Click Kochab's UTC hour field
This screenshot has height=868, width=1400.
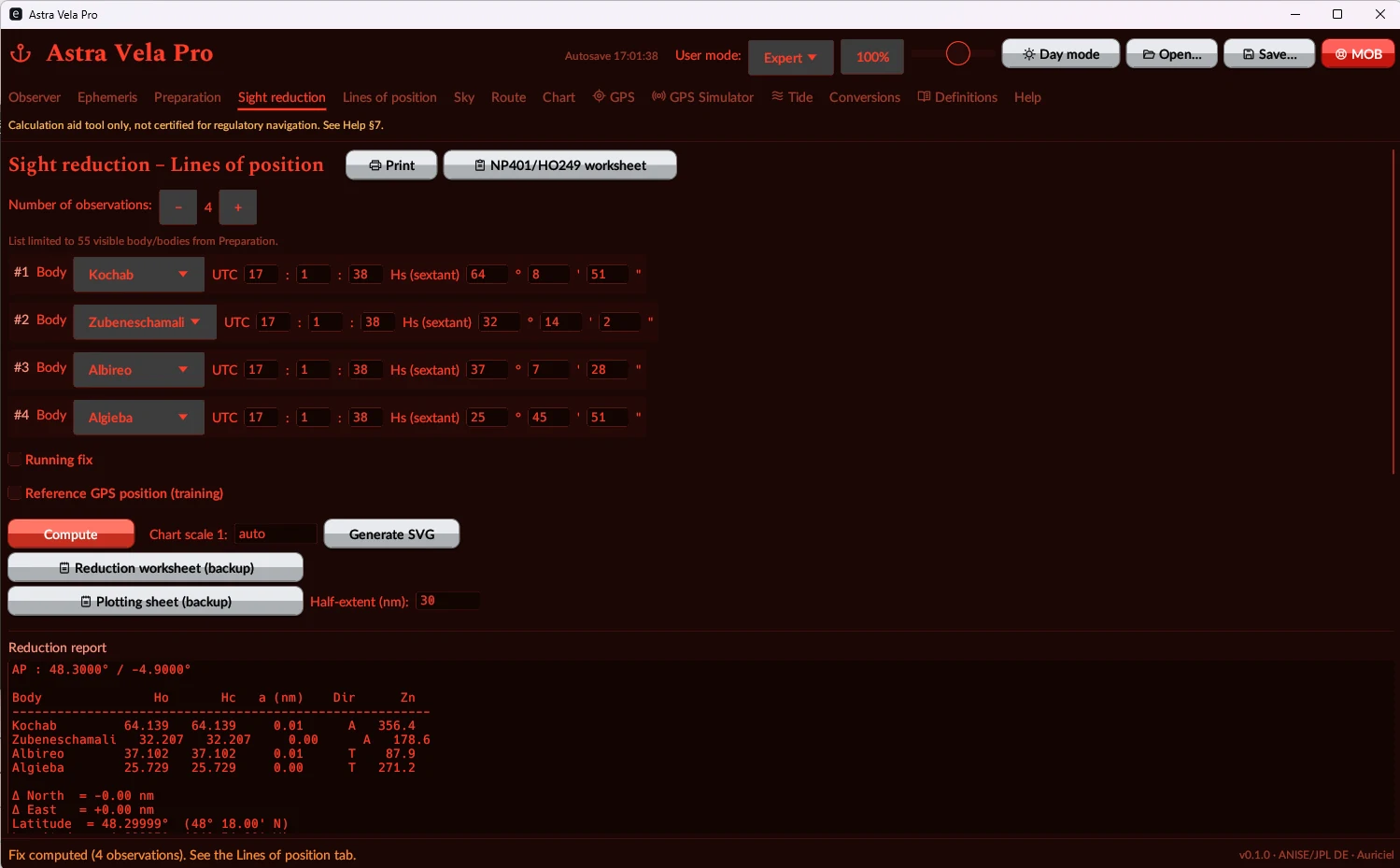(x=261, y=275)
